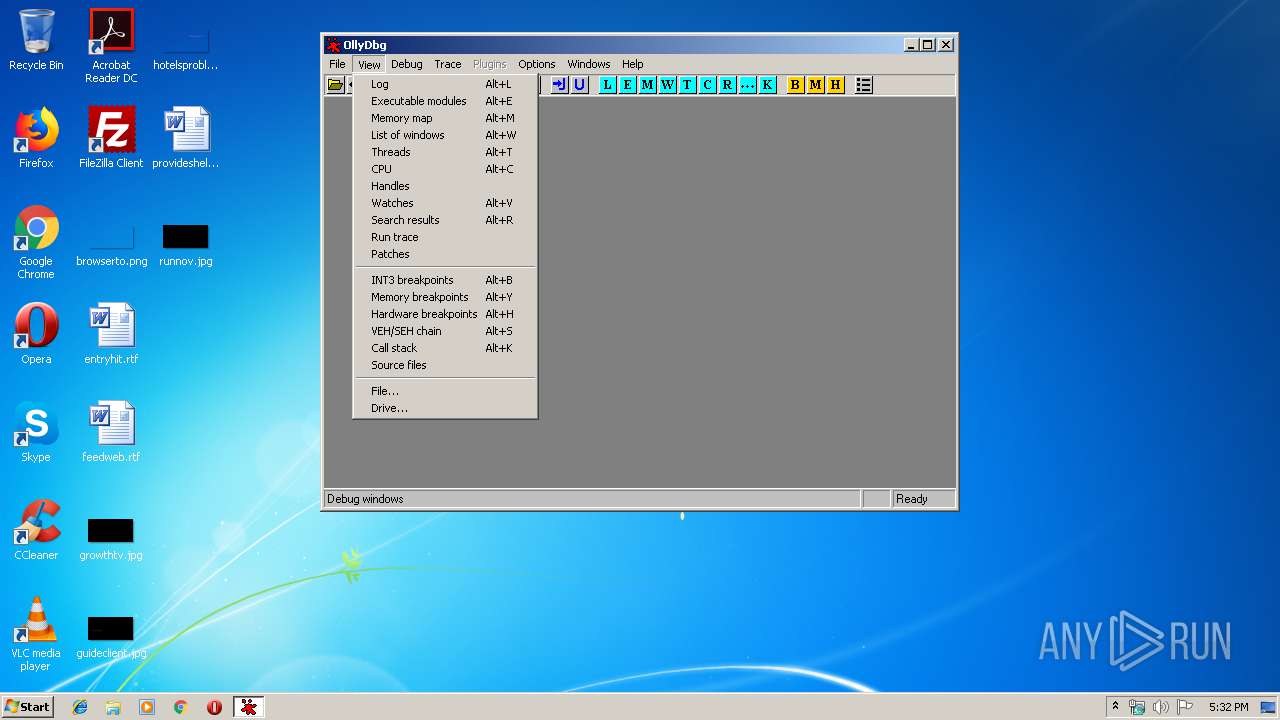Viewport: 1280px width, 720px height.
Task: Choose Handles from the View menu
Action: pos(445,186)
